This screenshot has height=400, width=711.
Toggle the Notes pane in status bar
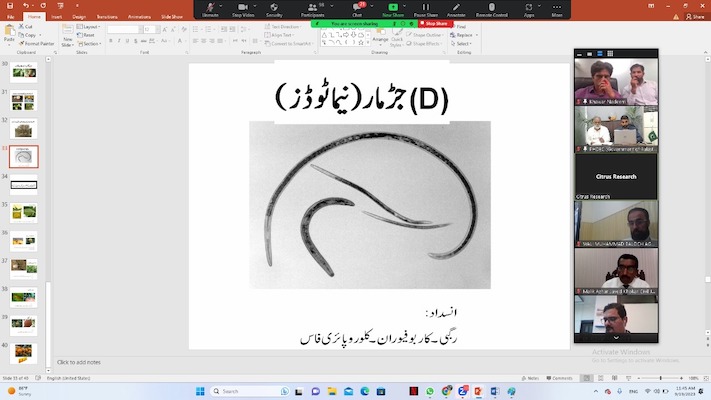tap(529, 378)
